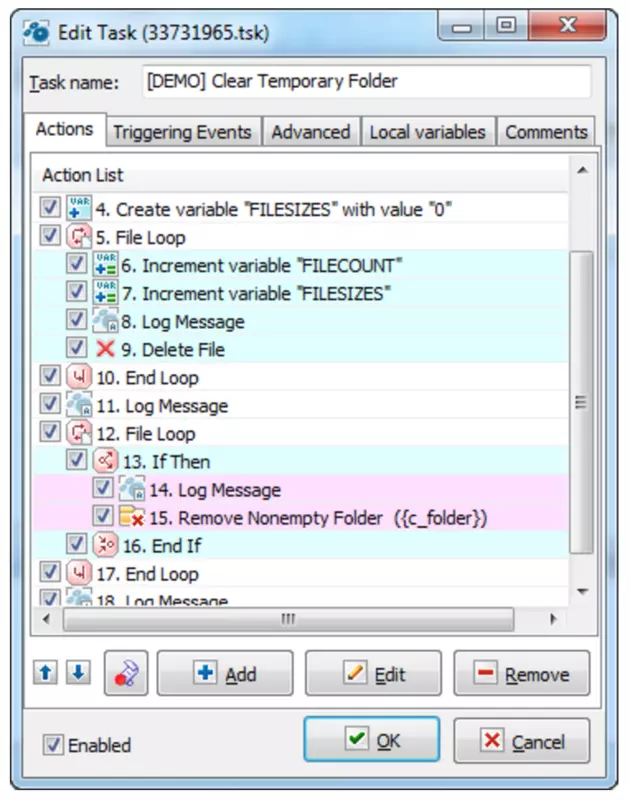This screenshot has height=800, width=630.
Task: Toggle checkbox for 11. Log Message
Action: (50, 404)
